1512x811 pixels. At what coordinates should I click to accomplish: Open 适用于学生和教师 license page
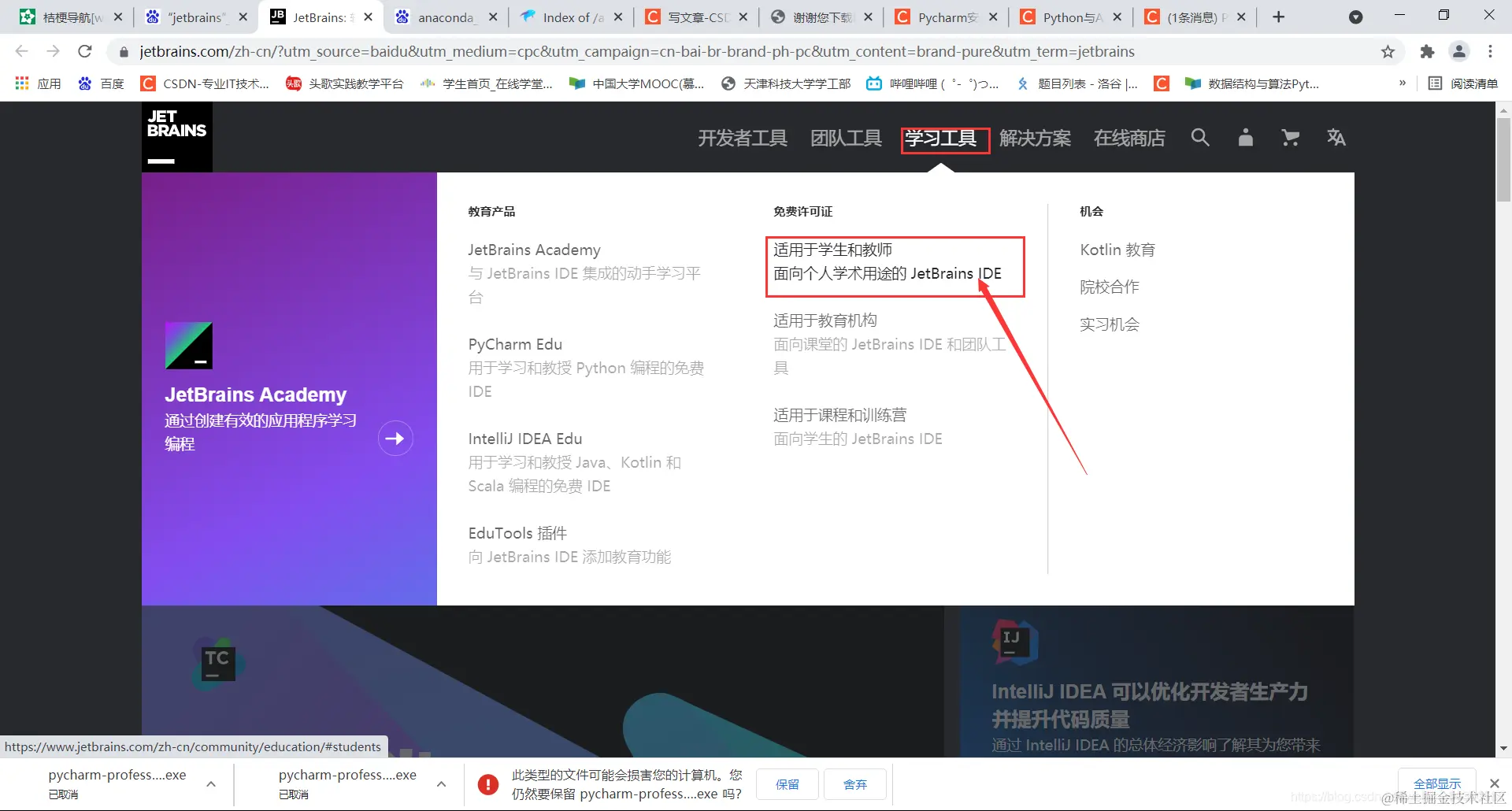pyautogui.click(x=832, y=249)
